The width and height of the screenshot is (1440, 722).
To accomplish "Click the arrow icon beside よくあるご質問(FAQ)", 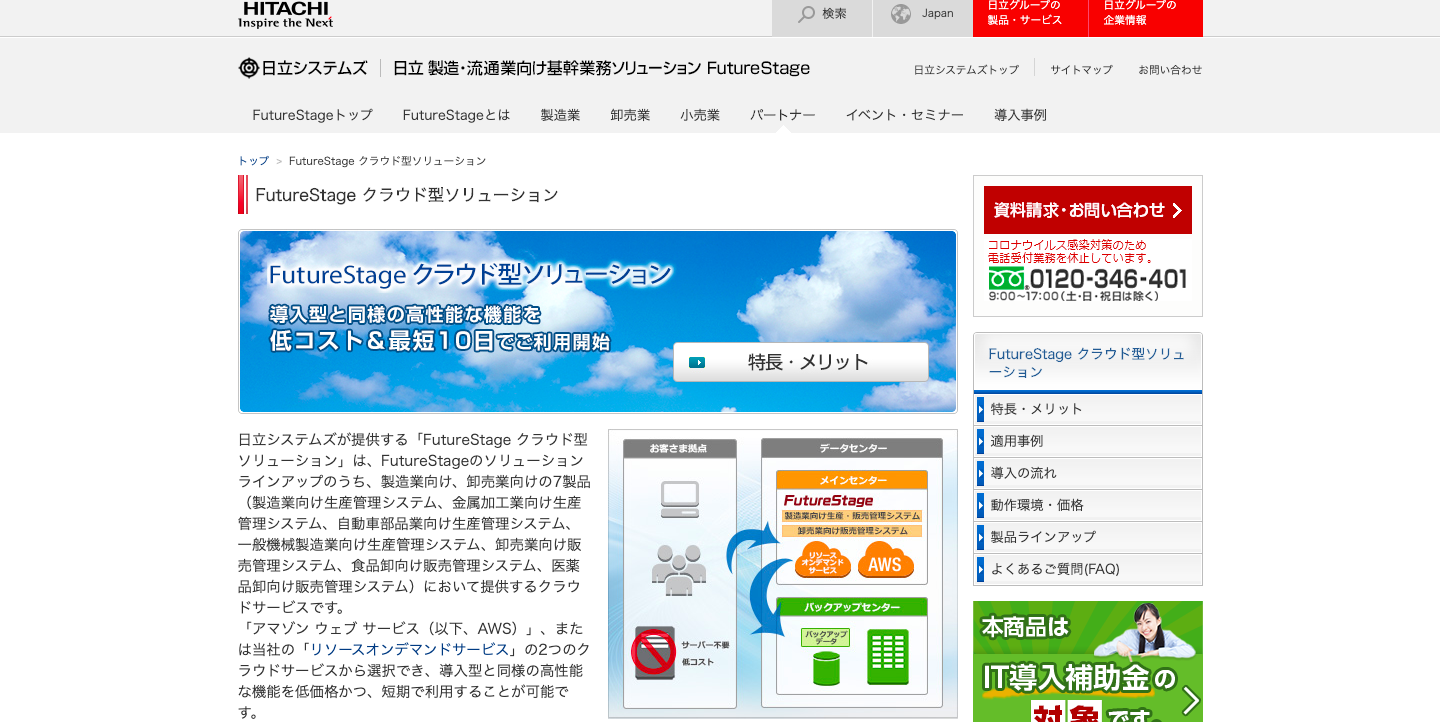I will point(981,569).
